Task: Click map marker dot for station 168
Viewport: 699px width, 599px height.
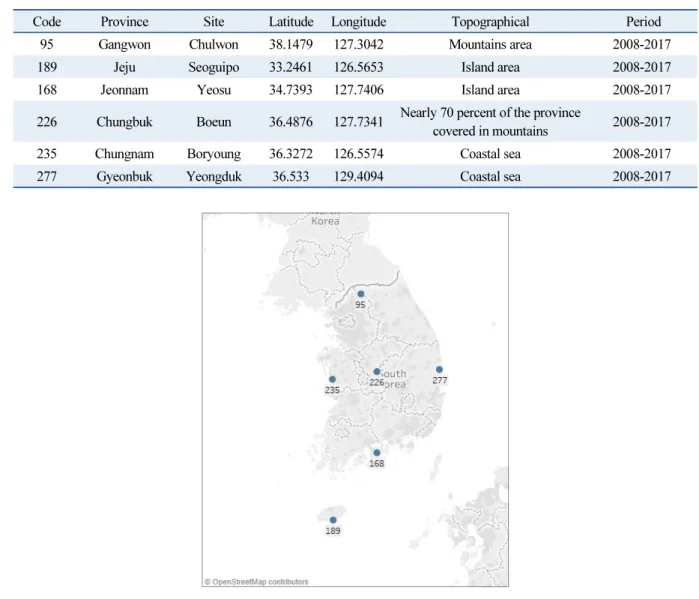Action: coord(377,453)
